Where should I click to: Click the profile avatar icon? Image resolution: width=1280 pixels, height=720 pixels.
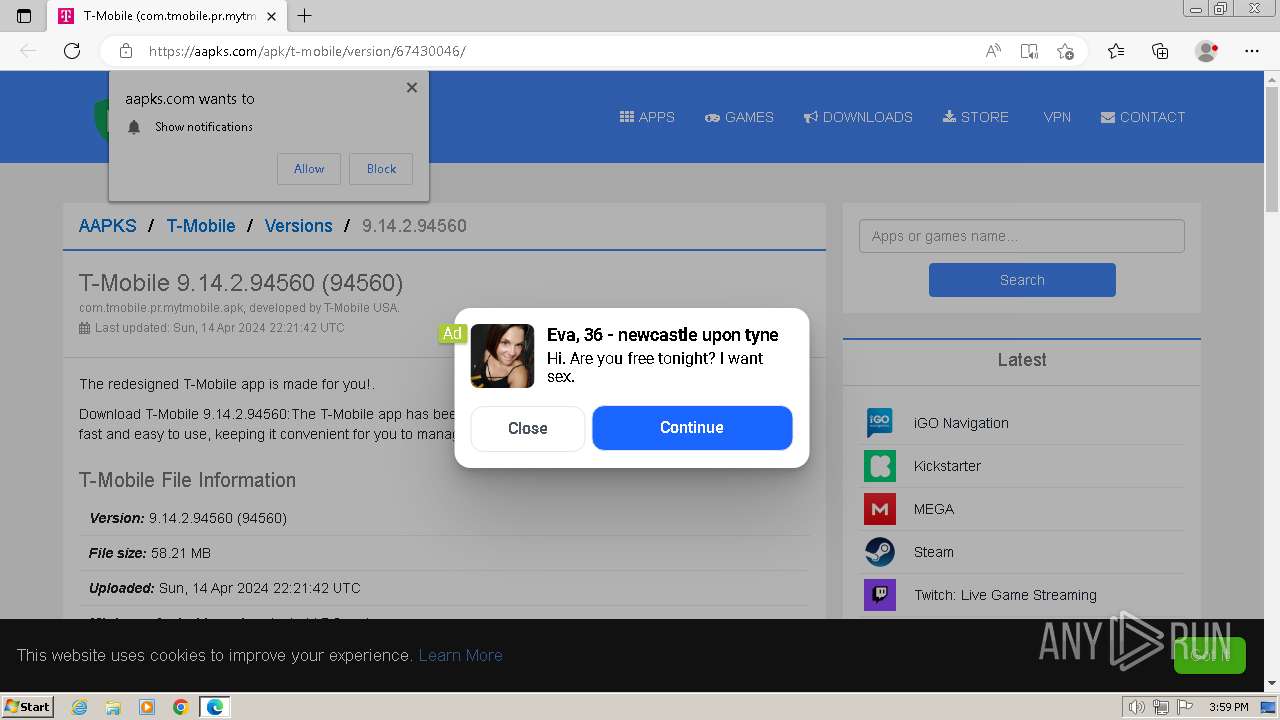1207,51
